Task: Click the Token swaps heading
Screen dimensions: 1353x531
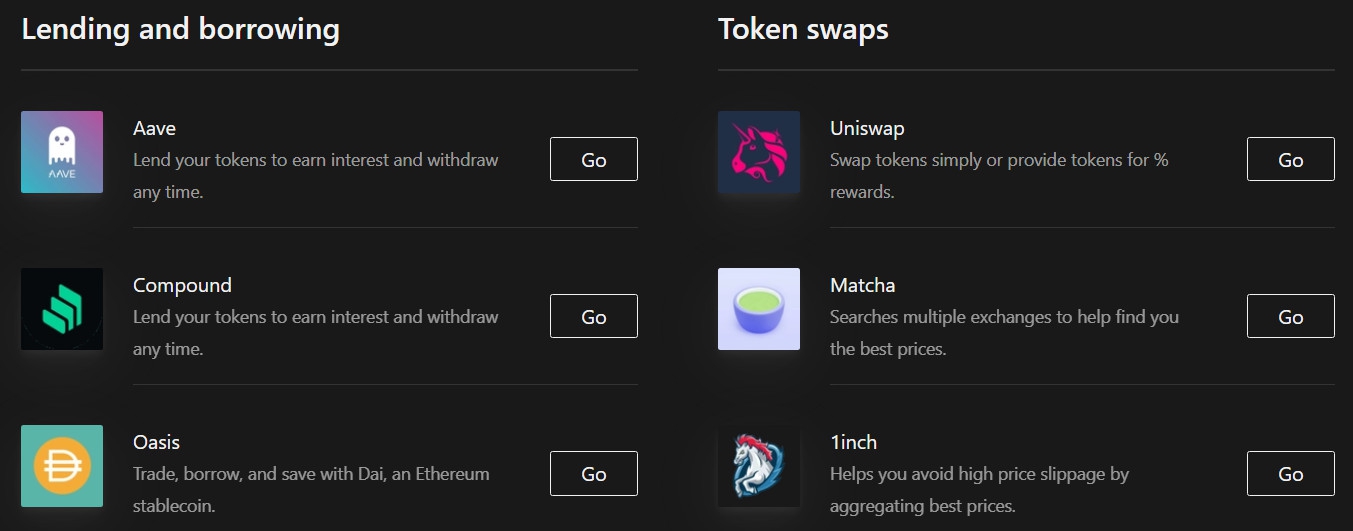Action: click(x=803, y=29)
